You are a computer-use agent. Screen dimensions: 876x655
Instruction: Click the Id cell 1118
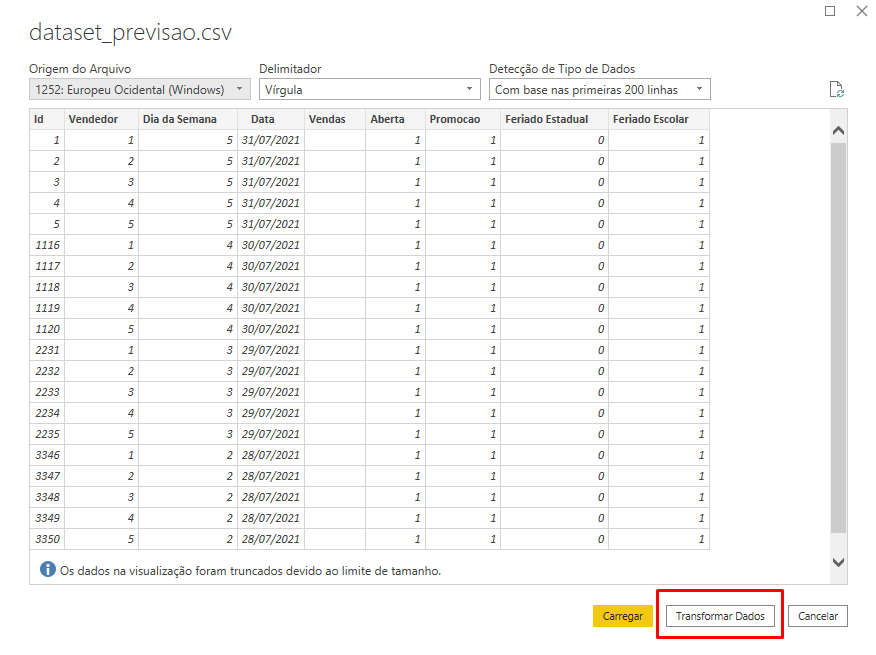coord(47,287)
